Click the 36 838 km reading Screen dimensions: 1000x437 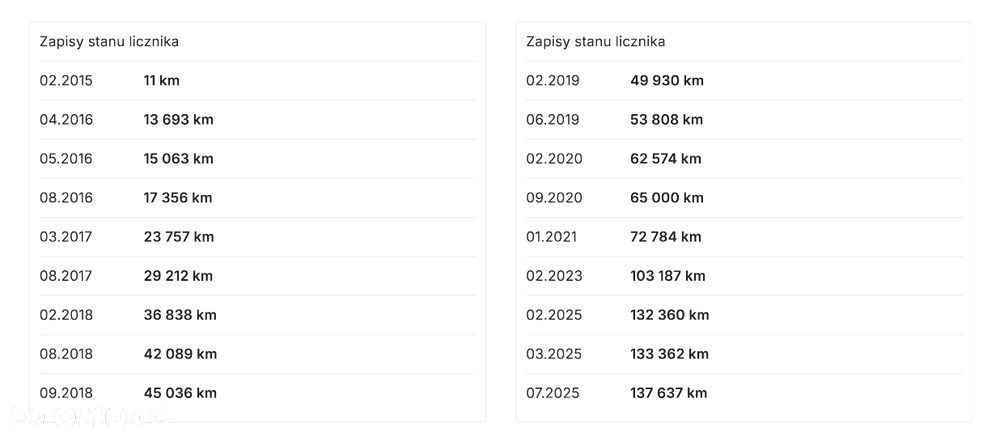pos(180,315)
